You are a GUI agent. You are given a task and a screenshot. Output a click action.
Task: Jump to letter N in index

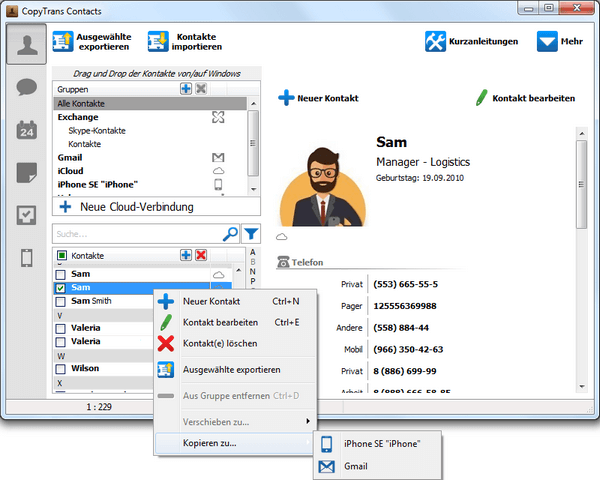tap(253, 271)
